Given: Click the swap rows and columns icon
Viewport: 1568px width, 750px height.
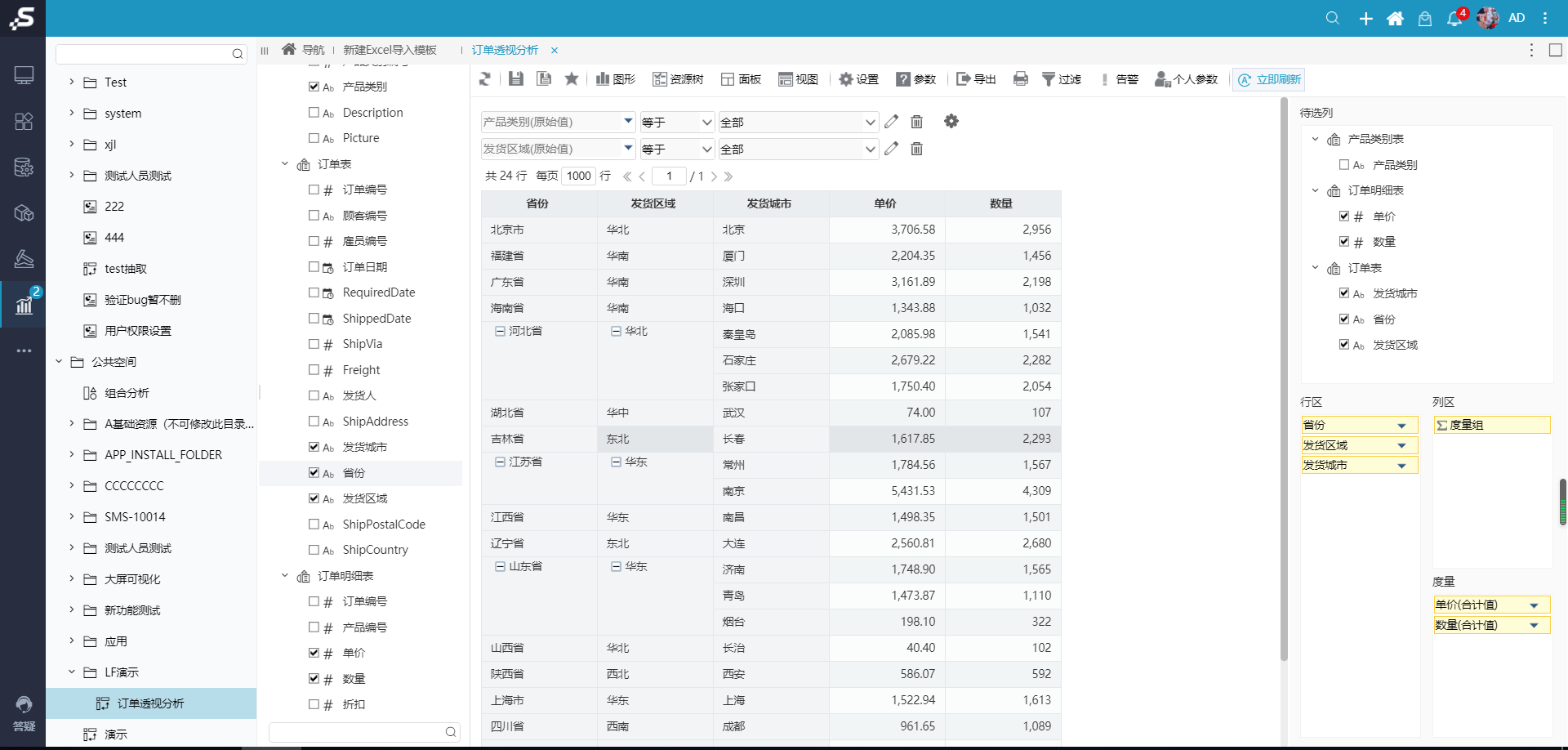Looking at the screenshot, I should (485, 79).
